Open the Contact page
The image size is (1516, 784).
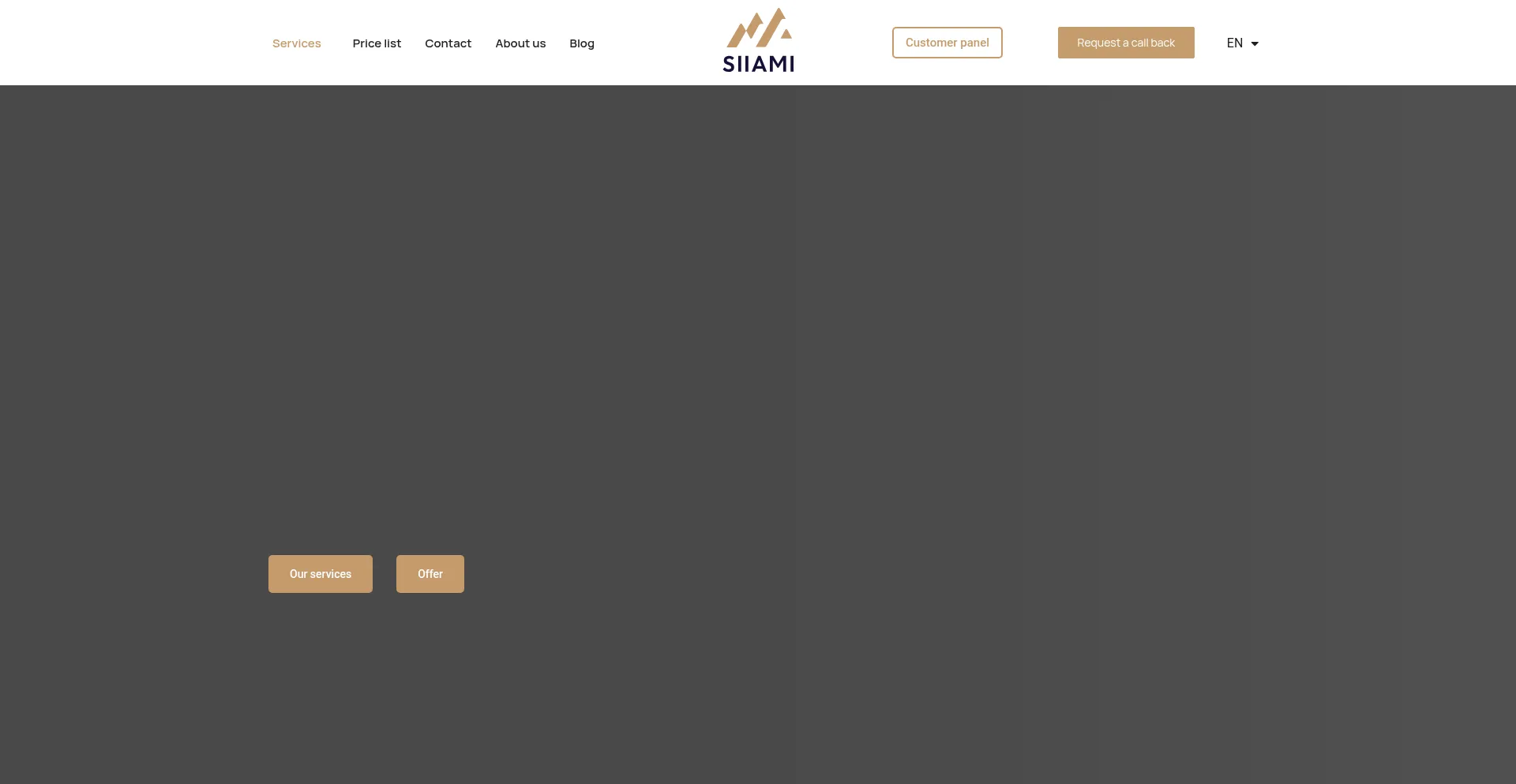[x=448, y=43]
